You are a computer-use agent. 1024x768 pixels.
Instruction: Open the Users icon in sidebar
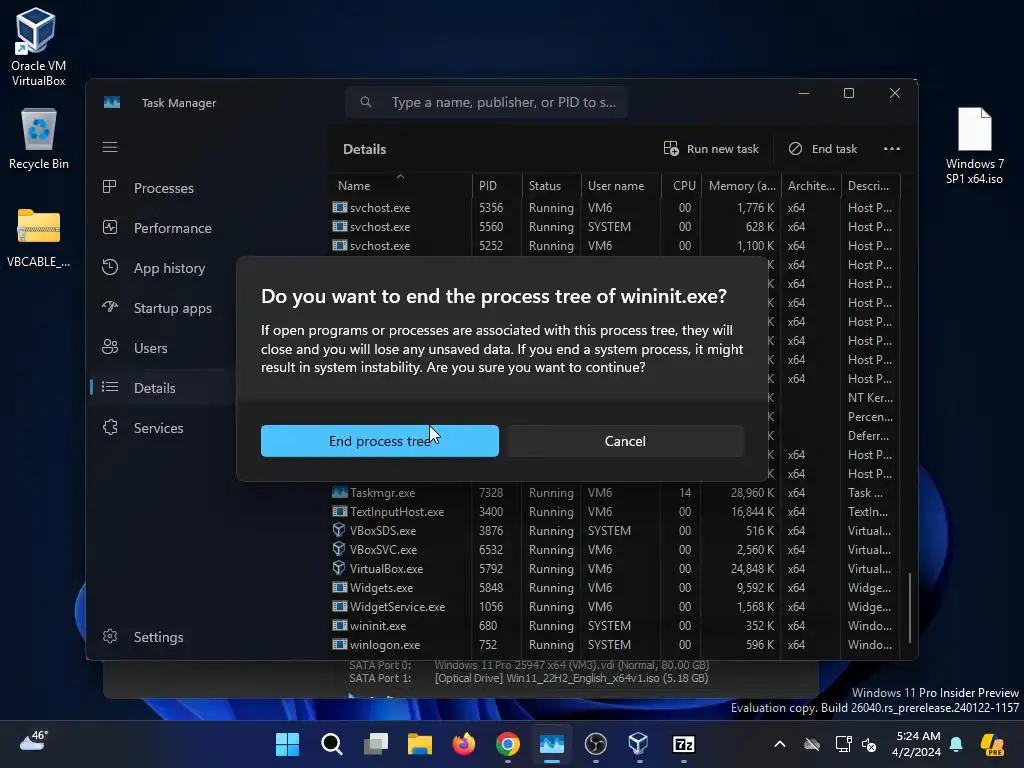tap(110, 347)
